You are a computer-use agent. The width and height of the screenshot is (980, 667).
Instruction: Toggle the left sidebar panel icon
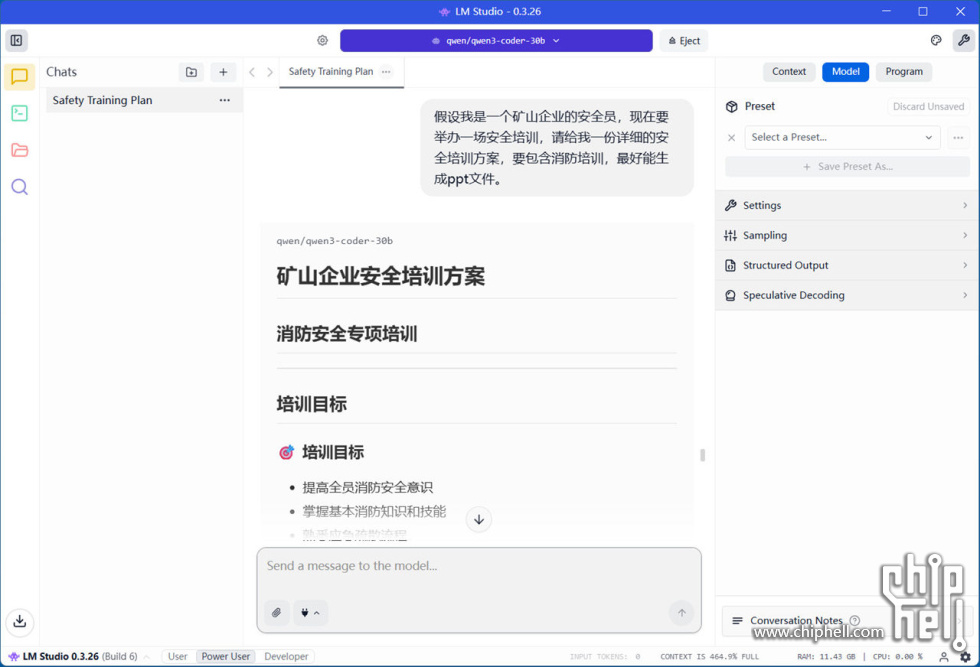click(16, 41)
